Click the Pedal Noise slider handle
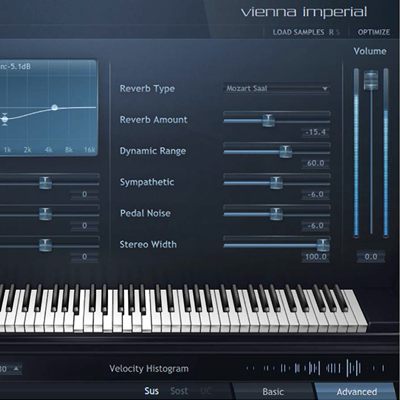The width and height of the screenshot is (400, 400). click(276, 214)
